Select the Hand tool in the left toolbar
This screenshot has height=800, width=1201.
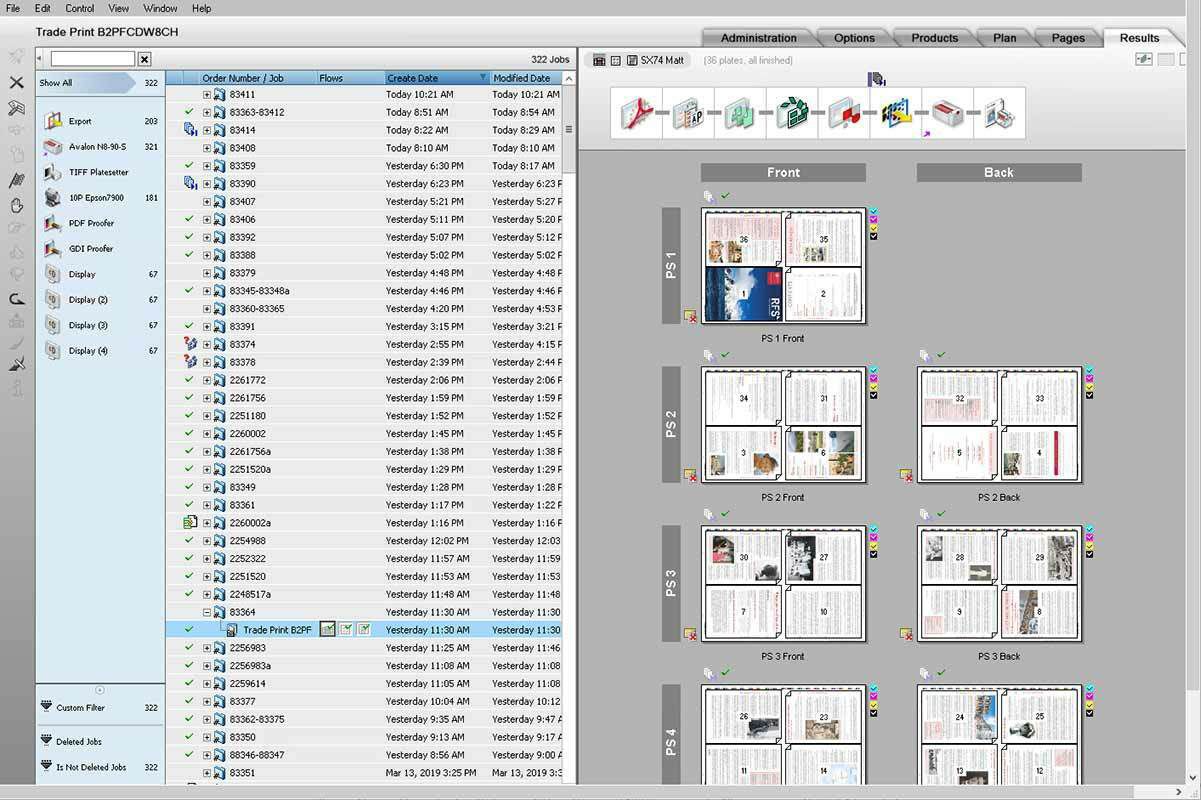(x=14, y=205)
